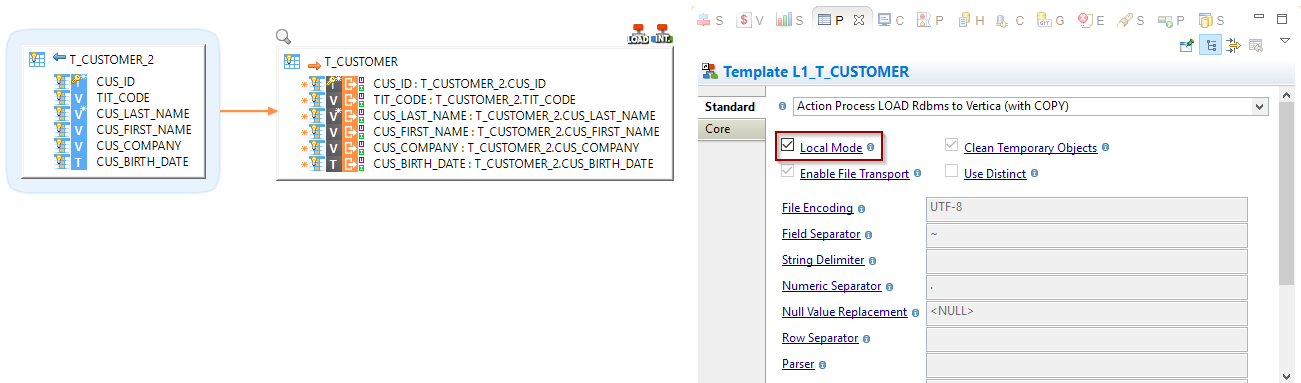Click the info icon next to Use Distinct
The width and height of the screenshot is (1301, 383).
tap(1035, 174)
